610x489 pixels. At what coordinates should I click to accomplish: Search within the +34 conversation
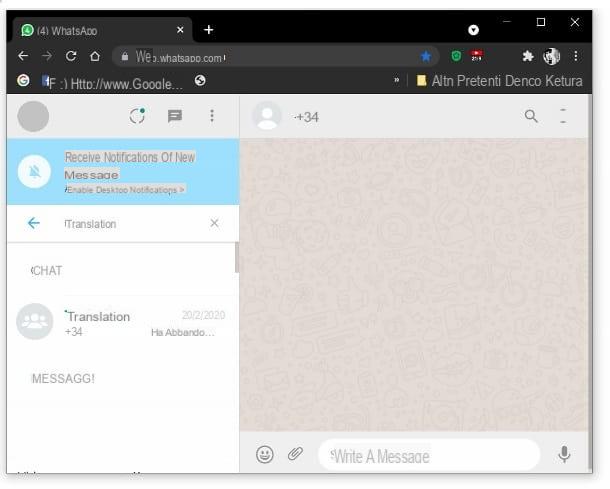coord(531,116)
